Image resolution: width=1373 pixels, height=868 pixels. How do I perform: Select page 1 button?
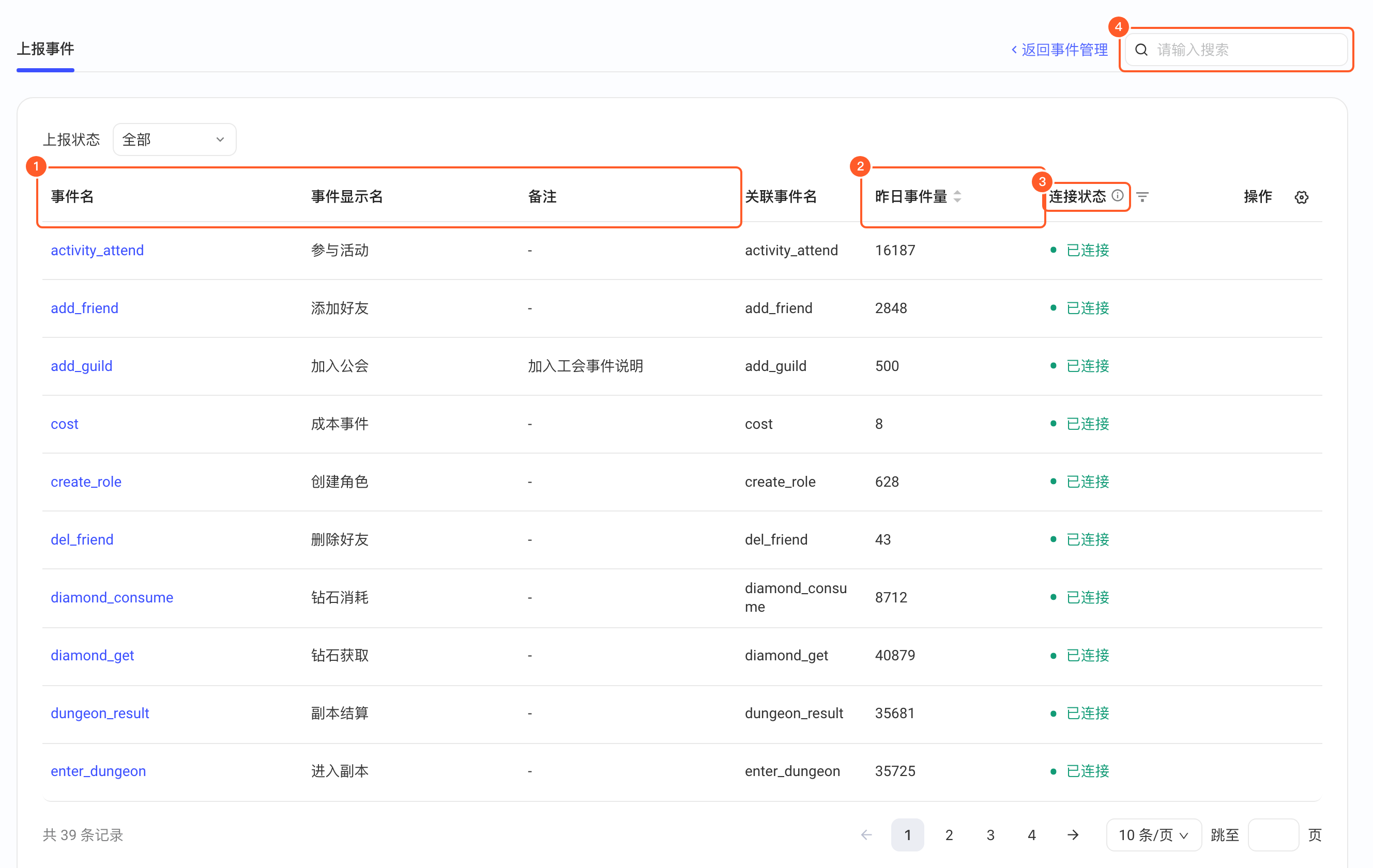point(908,835)
